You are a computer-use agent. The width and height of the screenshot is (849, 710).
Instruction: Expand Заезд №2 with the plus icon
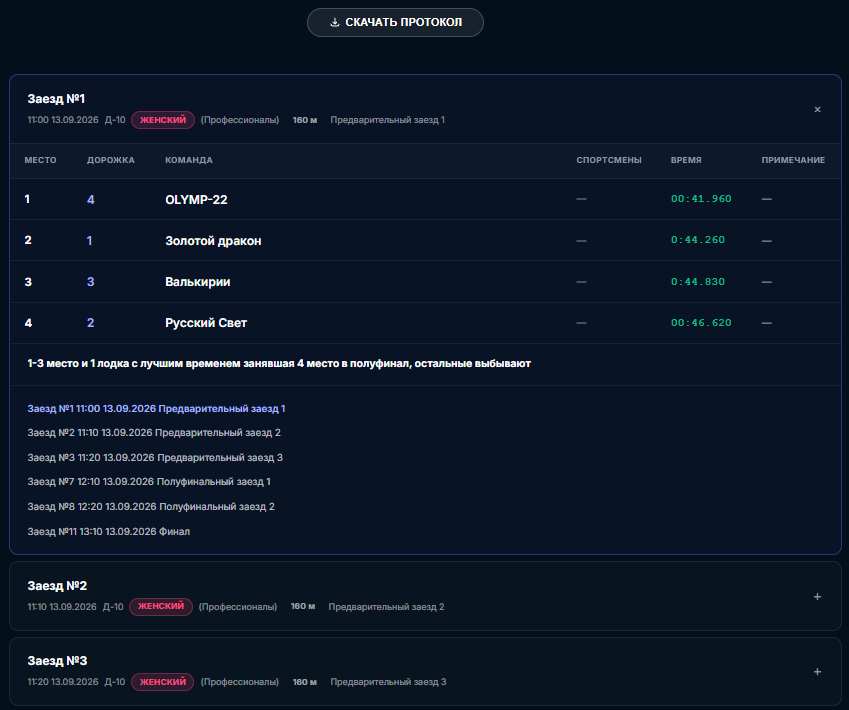818,596
